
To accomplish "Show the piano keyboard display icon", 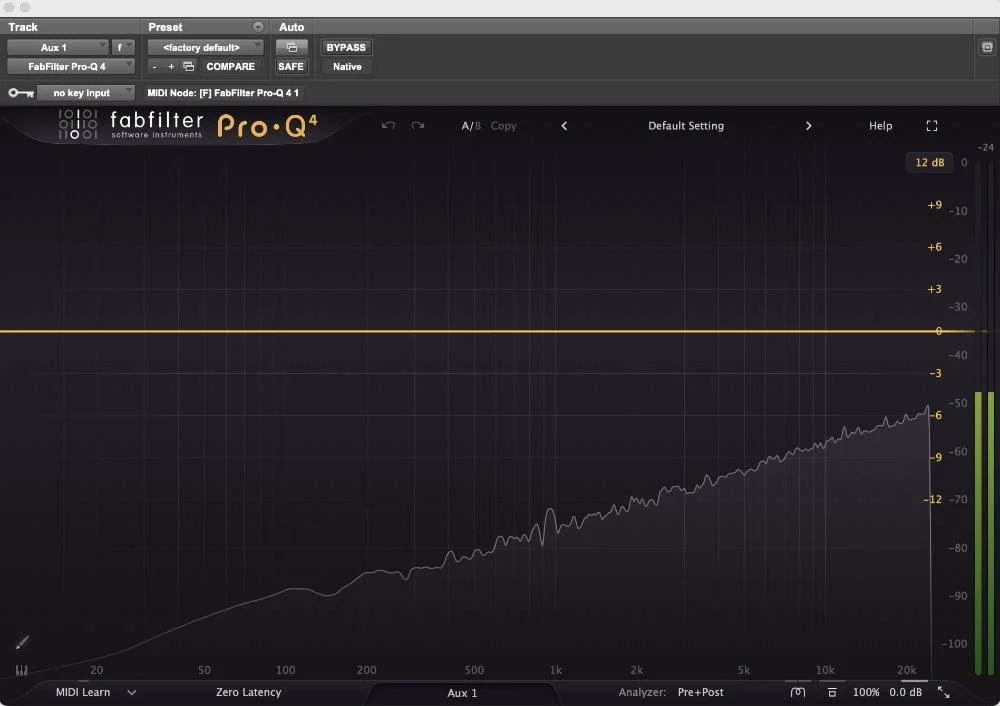I will [x=22, y=670].
